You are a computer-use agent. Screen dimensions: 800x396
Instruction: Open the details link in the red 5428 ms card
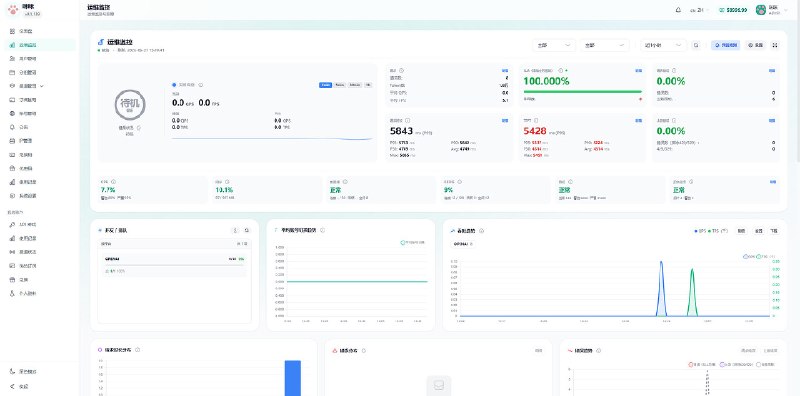(x=638, y=120)
